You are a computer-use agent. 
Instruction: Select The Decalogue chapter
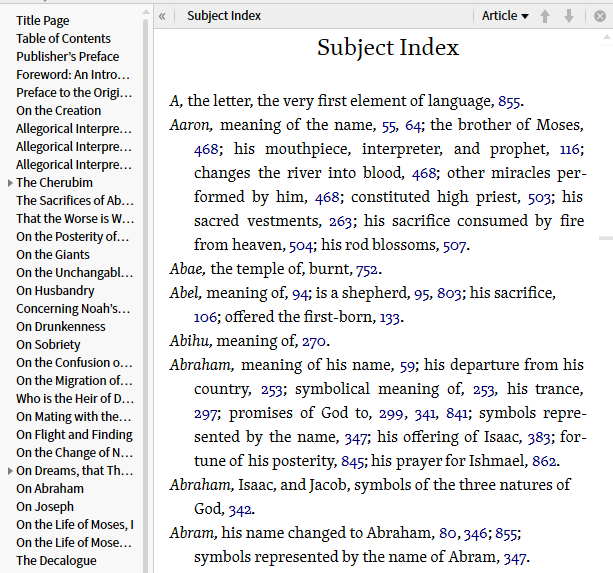tap(56, 561)
